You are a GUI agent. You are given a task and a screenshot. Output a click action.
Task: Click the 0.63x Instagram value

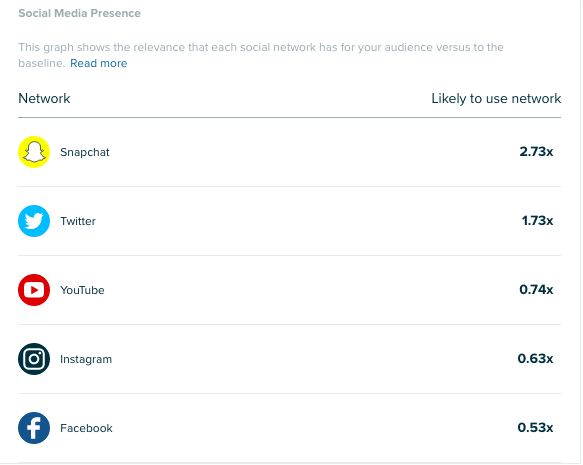[x=535, y=359]
